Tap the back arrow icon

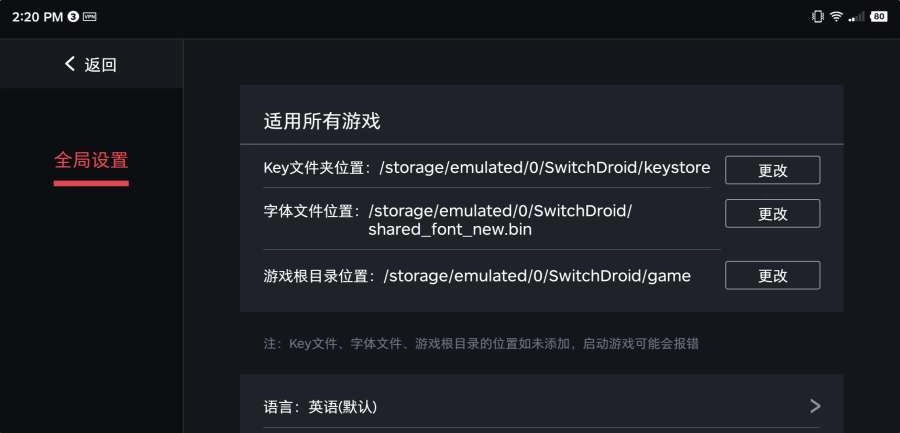[x=70, y=64]
